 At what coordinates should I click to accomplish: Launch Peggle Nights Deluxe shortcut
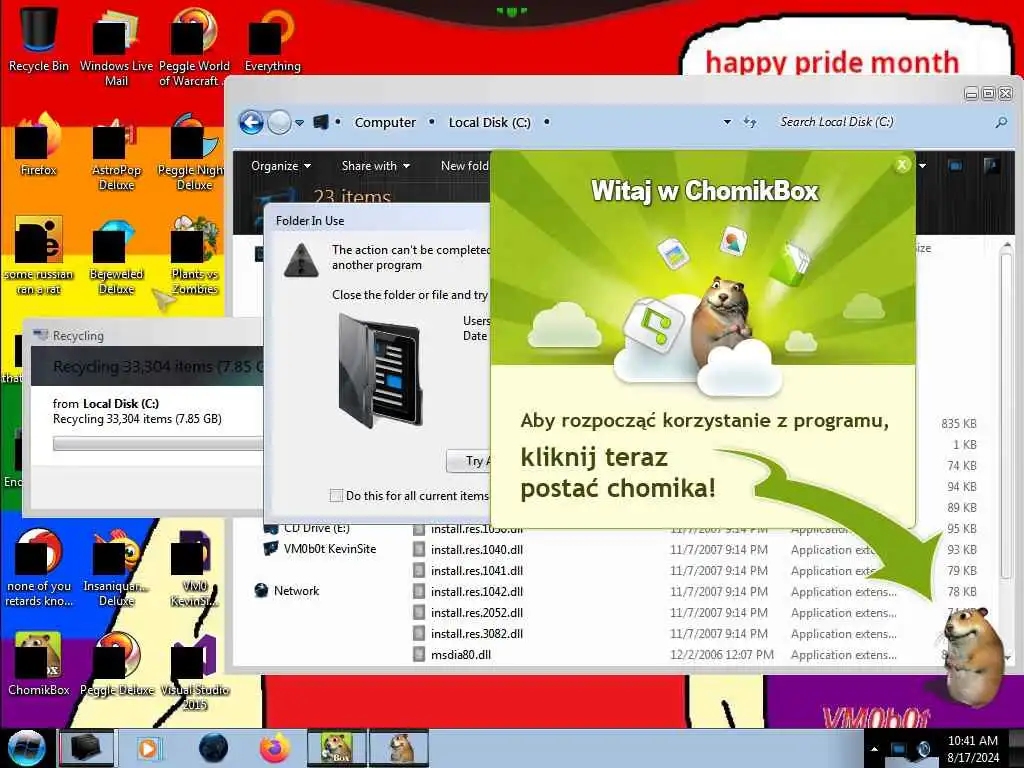pos(191,152)
